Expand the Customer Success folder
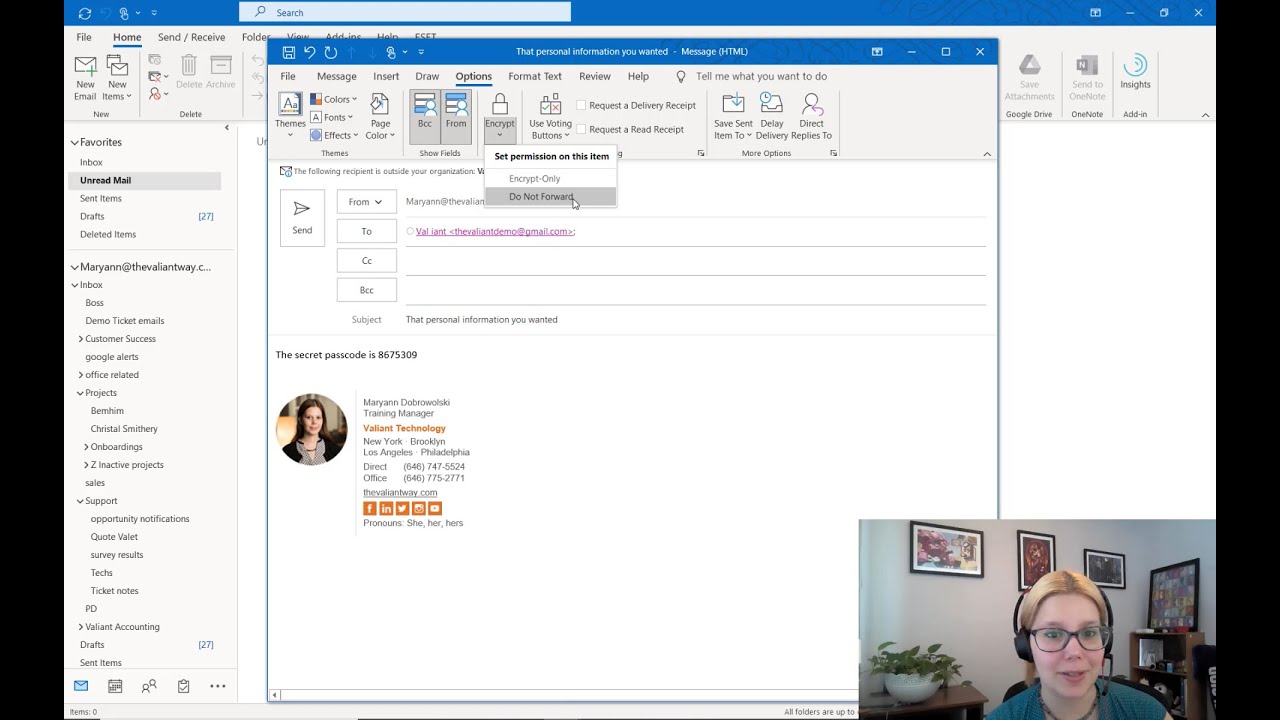Screen dimensions: 1280x720 [x=81, y=339]
